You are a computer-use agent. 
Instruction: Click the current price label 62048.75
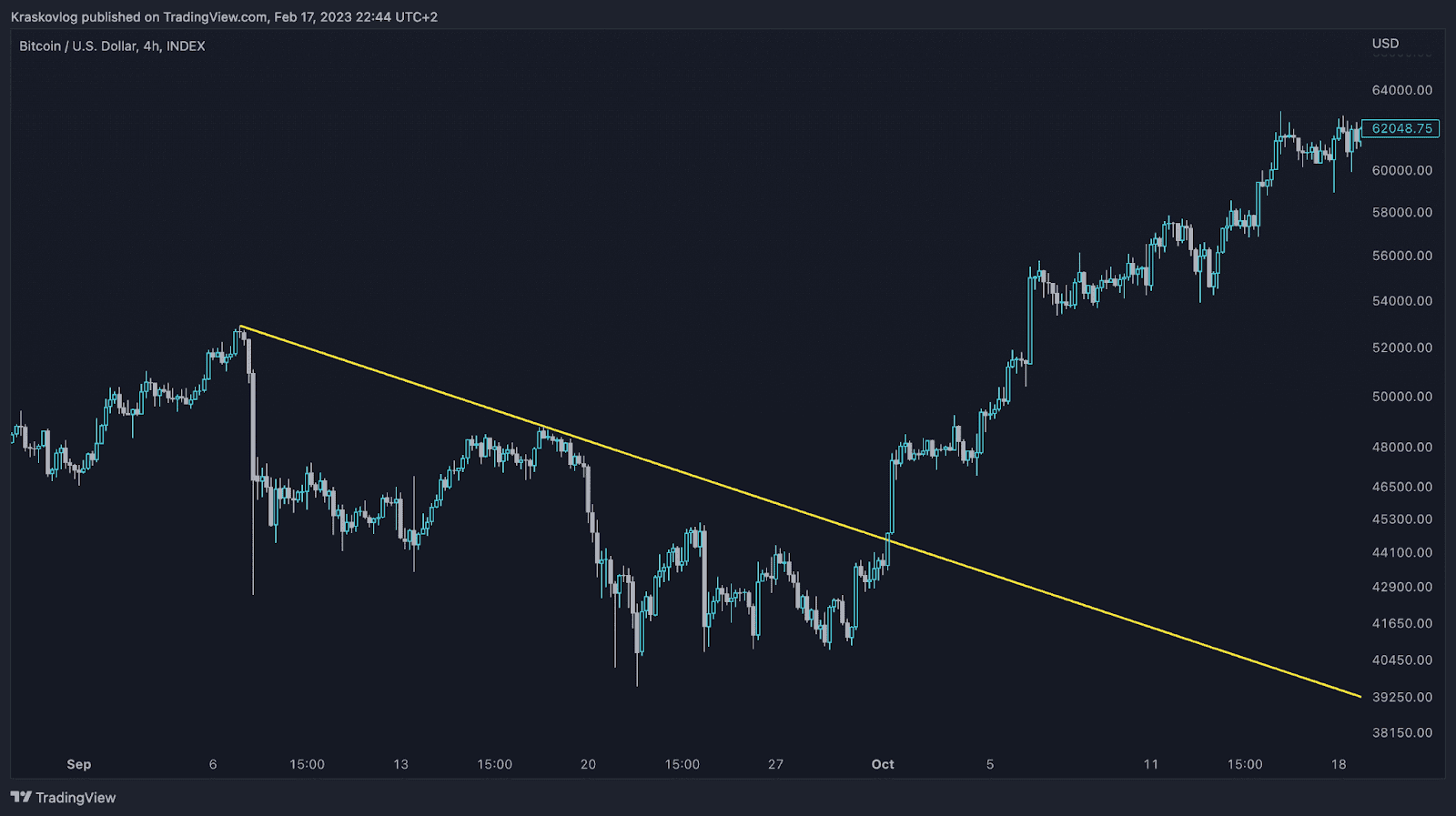pos(1401,128)
